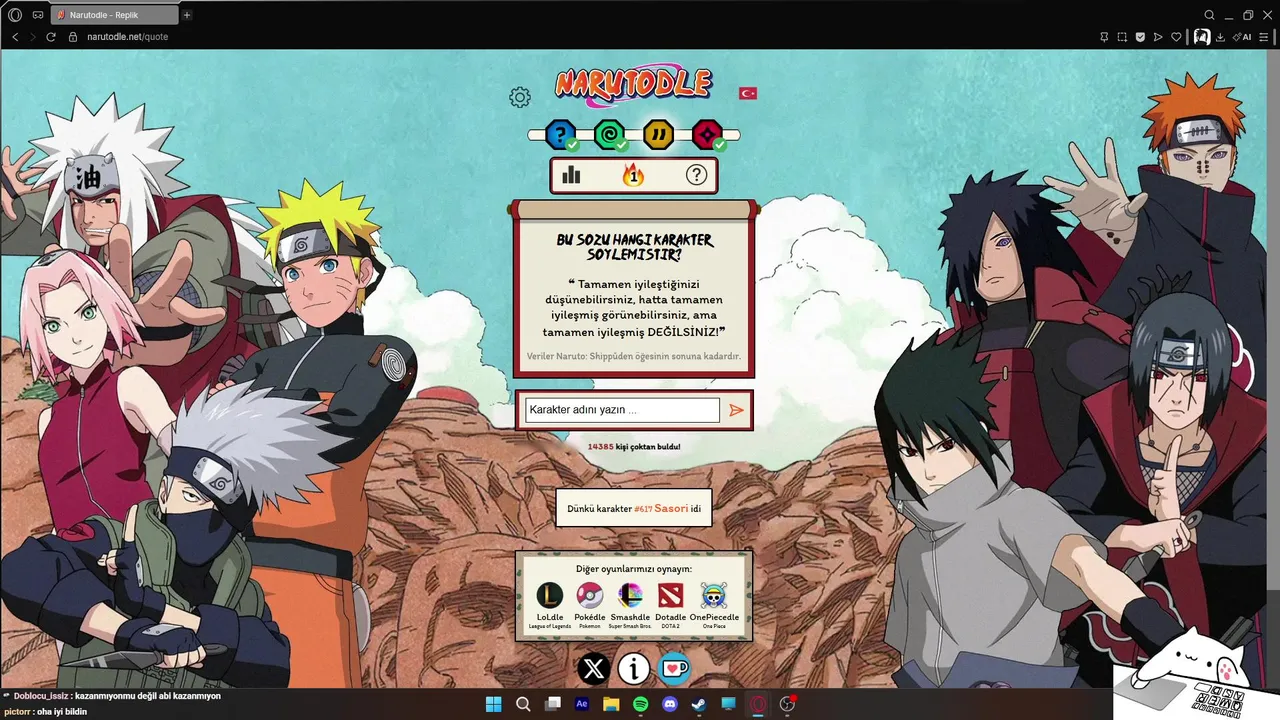Open Spotify from the taskbar
This screenshot has height=720, width=1280.
click(x=641, y=704)
